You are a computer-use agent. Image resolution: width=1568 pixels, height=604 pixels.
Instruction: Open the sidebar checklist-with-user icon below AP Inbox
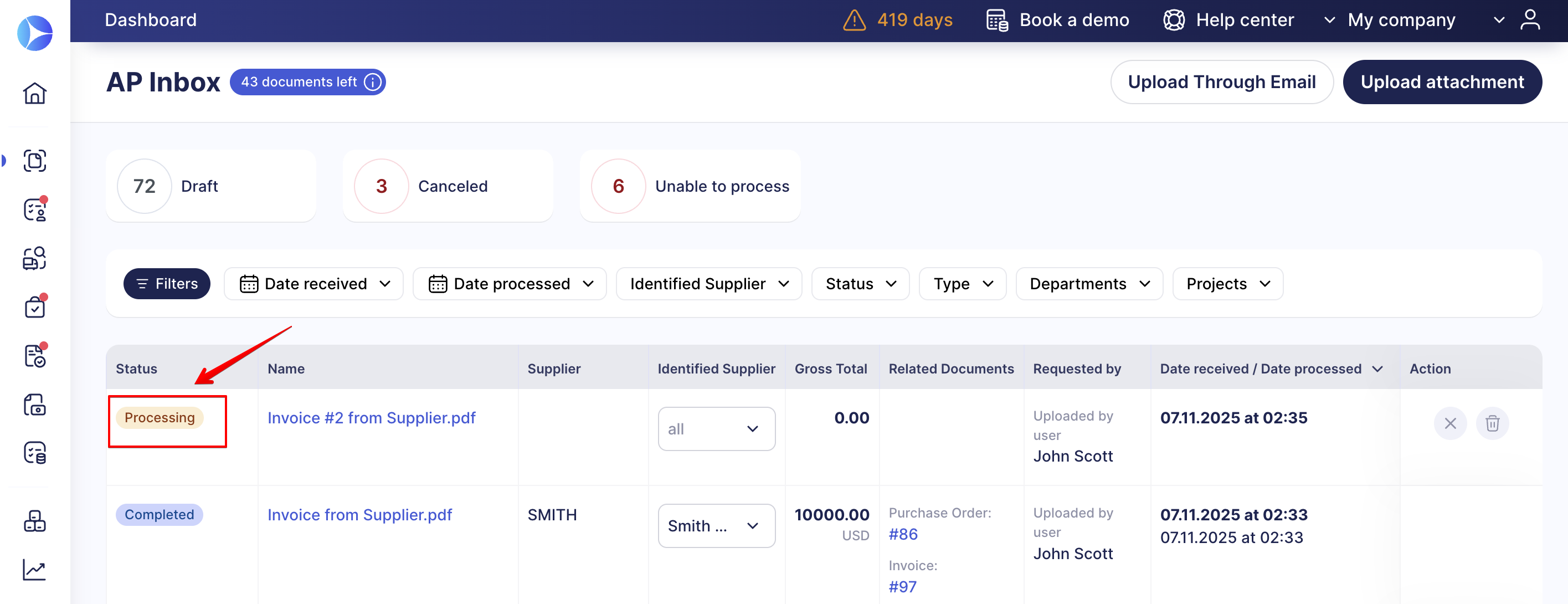click(x=35, y=209)
